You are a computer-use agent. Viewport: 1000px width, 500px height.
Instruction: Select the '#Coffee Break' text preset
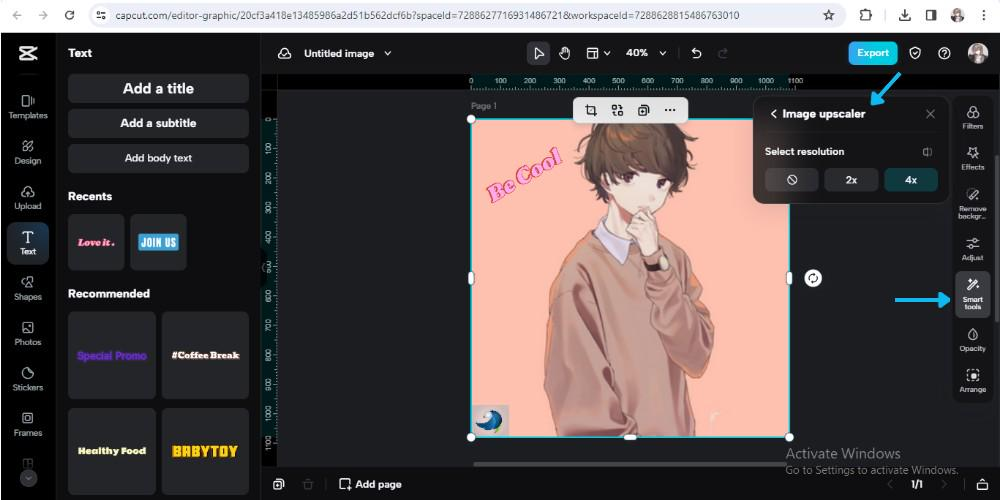205,355
